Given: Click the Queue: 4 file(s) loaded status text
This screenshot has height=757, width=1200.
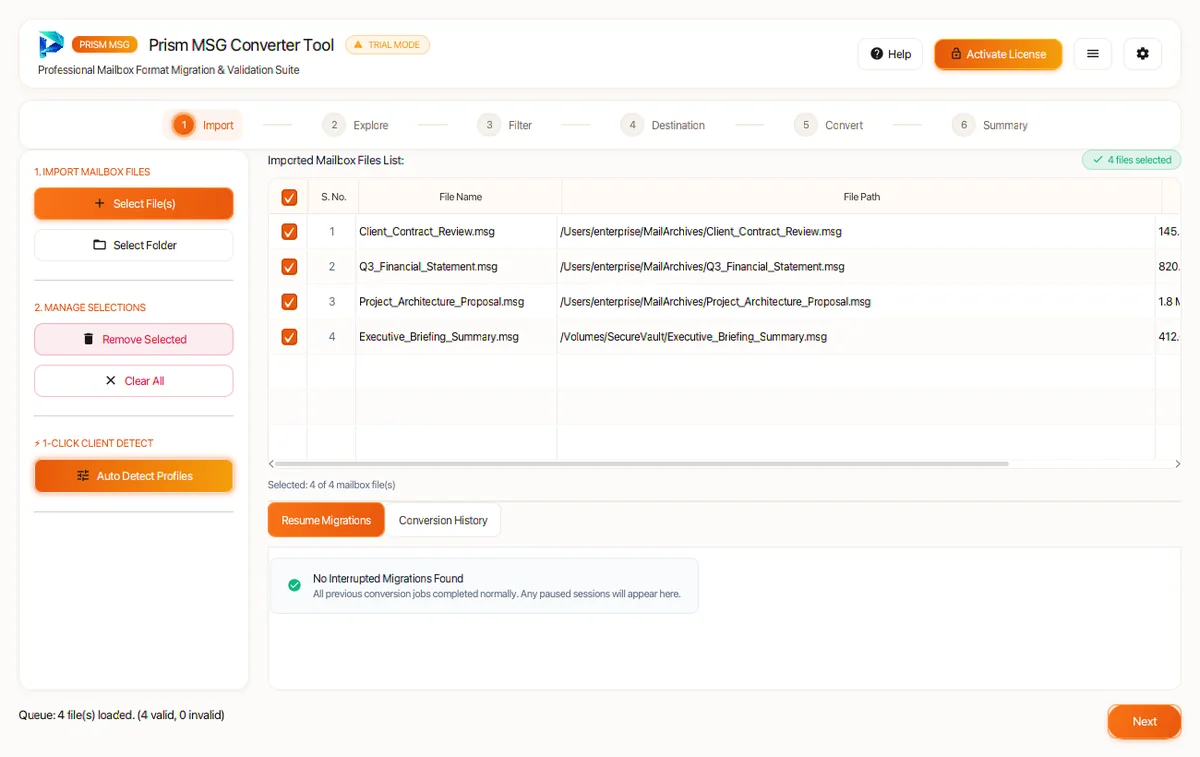Looking at the screenshot, I should pos(121,715).
